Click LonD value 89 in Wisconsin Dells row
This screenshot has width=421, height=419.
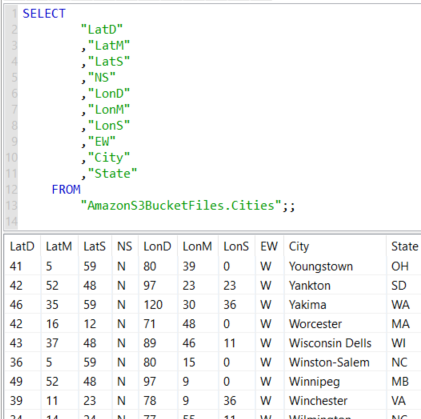(150, 343)
